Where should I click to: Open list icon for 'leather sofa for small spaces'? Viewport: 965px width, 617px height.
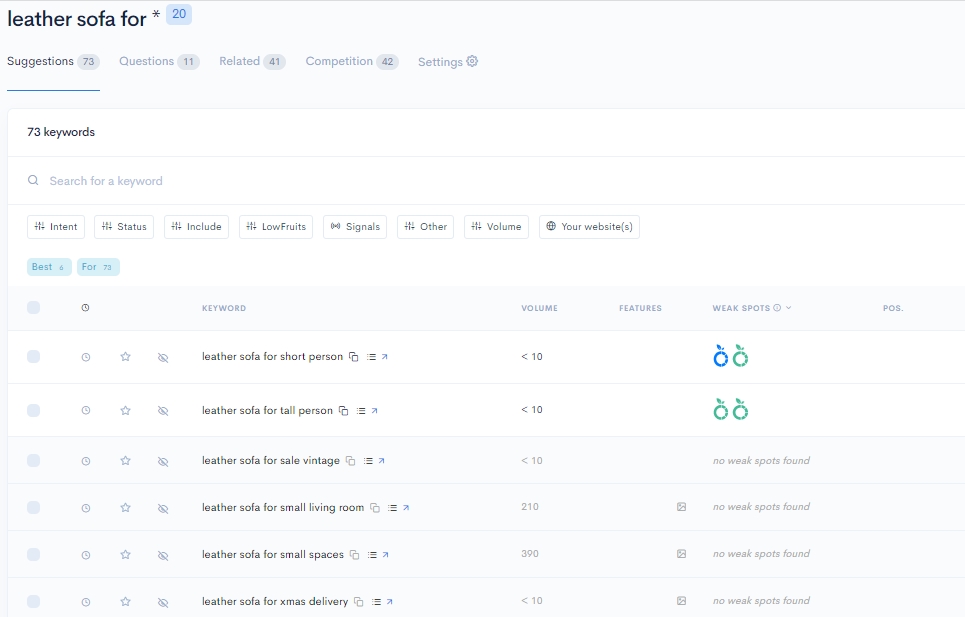point(372,555)
